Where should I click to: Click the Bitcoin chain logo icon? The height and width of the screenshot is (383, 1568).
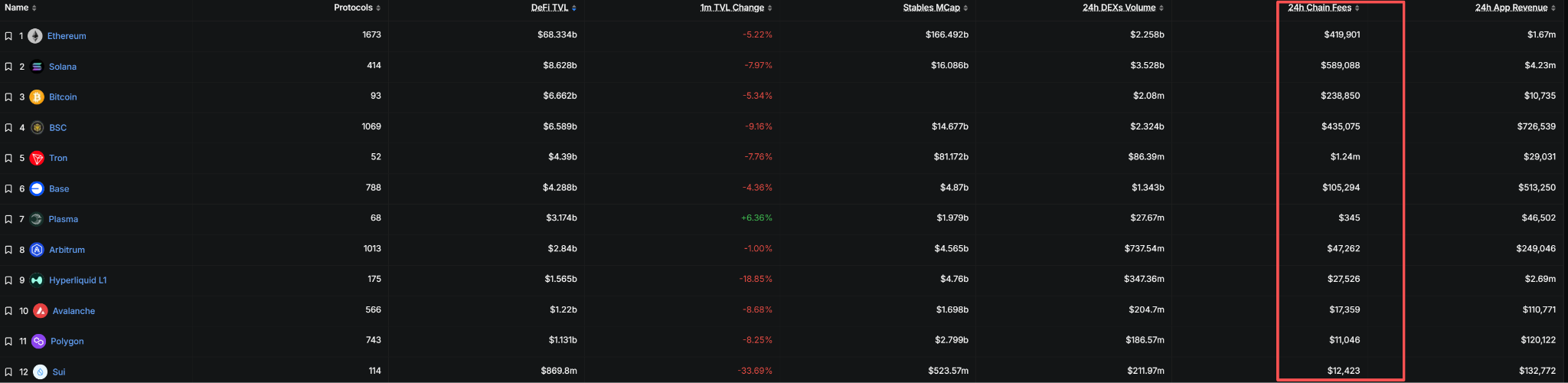tap(37, 97)
